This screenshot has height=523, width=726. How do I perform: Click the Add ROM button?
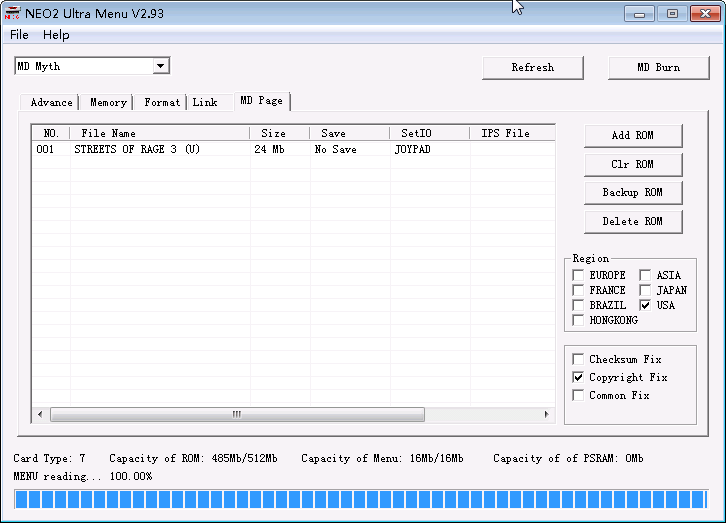point(632,136)
